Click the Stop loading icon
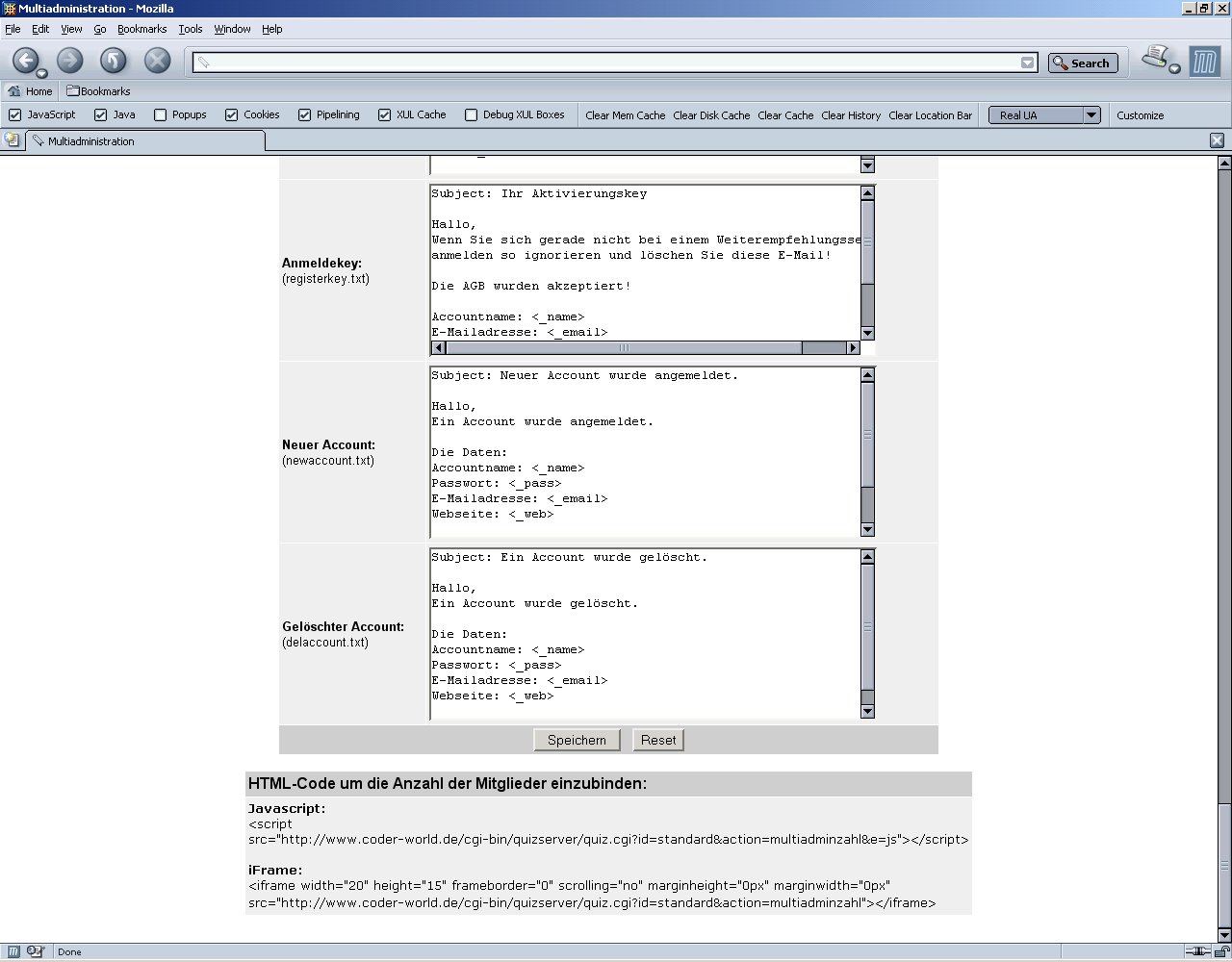Screen dimensions: 1232x962 pos(158,61)
